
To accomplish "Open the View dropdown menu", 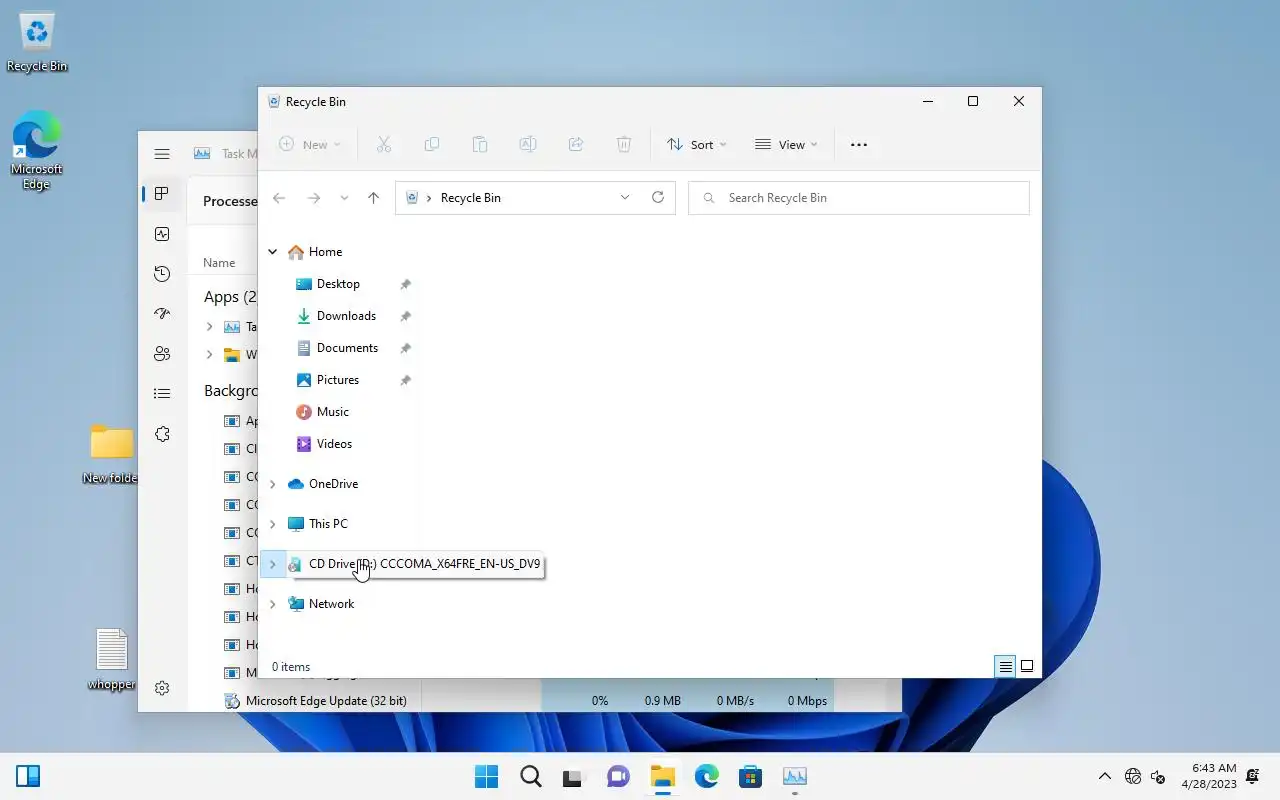I will [x=786, y=145].
